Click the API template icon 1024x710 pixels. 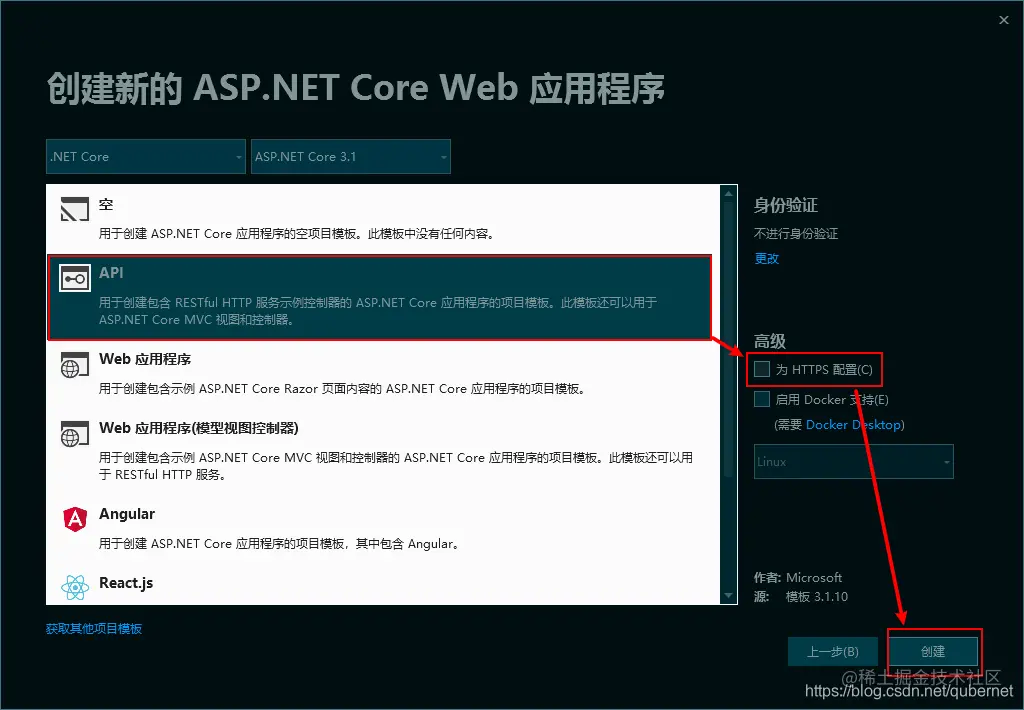tap(74, 278)
